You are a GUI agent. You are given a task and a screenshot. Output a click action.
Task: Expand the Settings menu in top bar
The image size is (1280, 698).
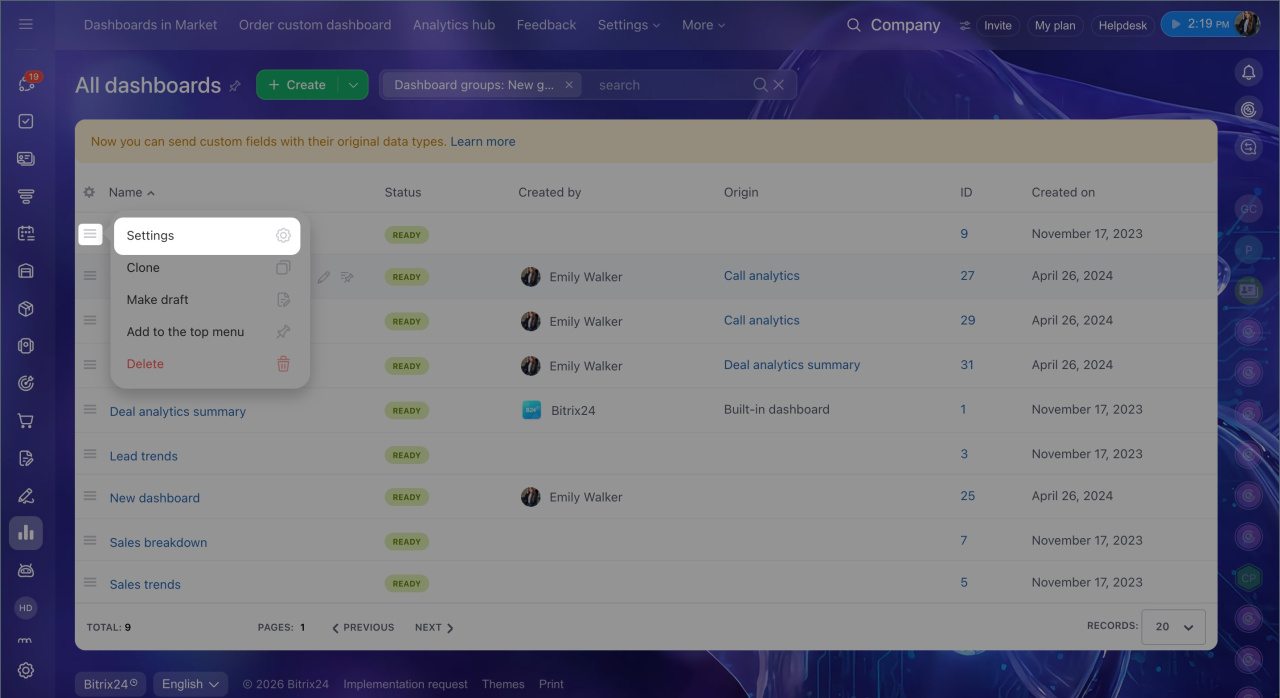pyautogui.click(x=629, y=25)
